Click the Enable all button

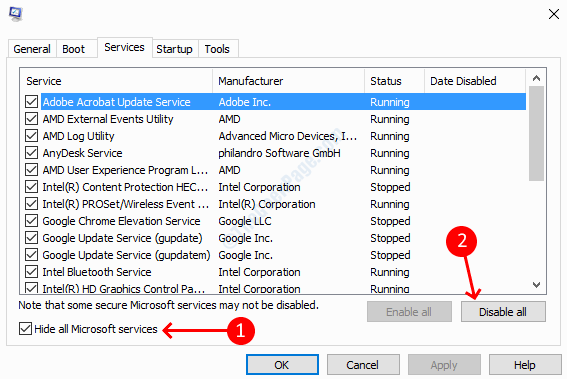click(x=409, y=312)
